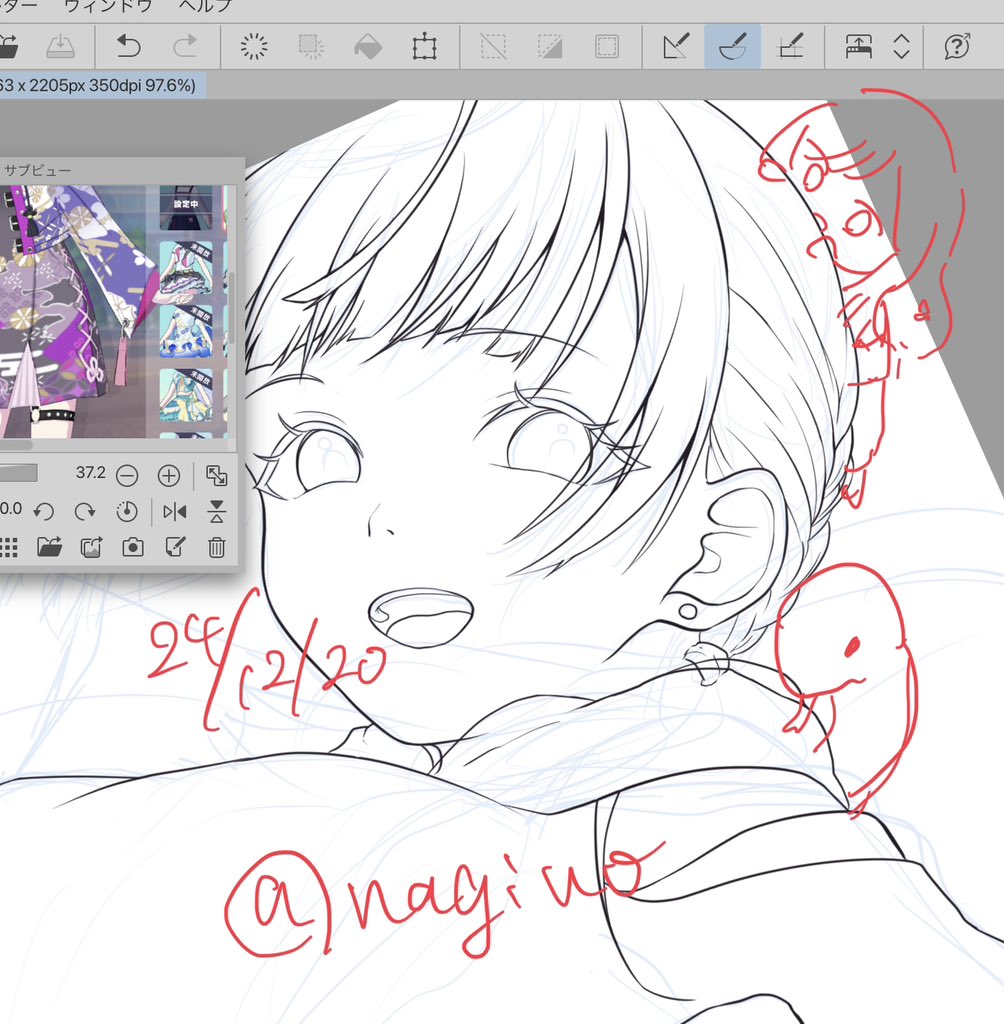This screenshot has height=1024, width=1004.
Task: Select the Fill bucket command icon
Action: [x=368, y=46]
